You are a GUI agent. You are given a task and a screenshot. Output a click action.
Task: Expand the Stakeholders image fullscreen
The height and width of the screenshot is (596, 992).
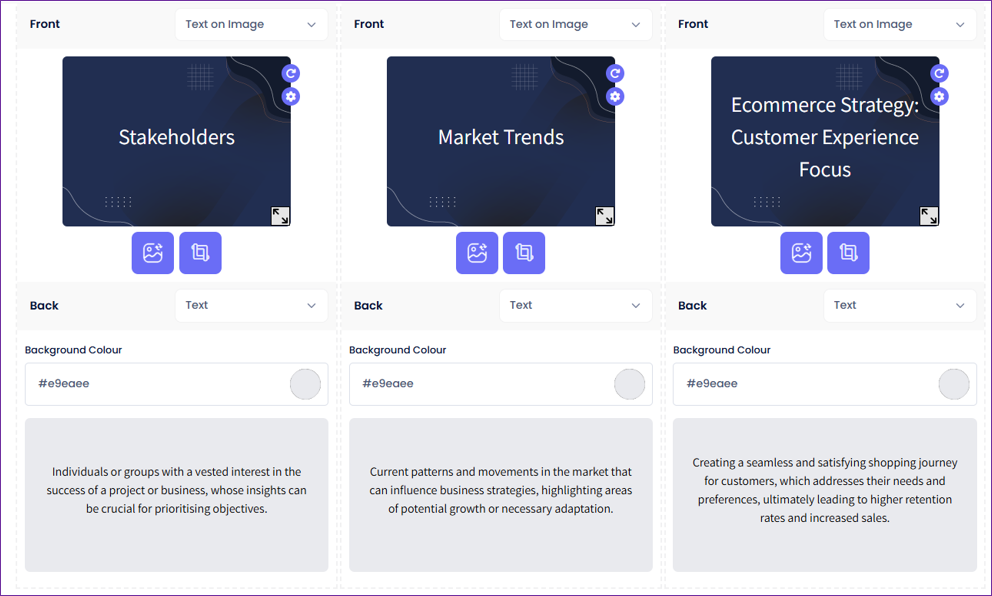(280, 215)
